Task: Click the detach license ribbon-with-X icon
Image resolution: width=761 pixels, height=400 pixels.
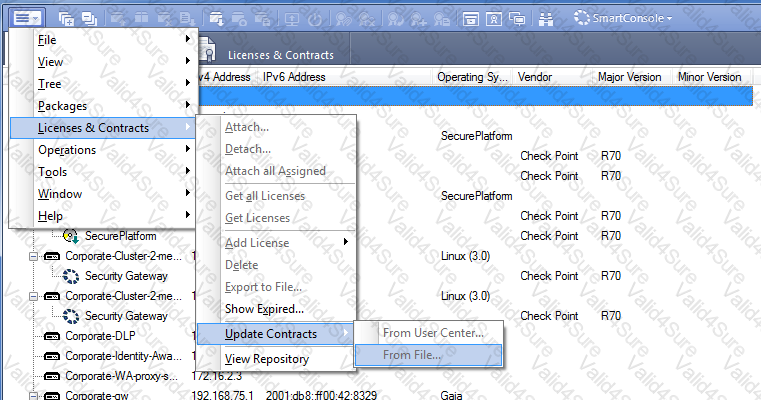Action: (367, 19)
